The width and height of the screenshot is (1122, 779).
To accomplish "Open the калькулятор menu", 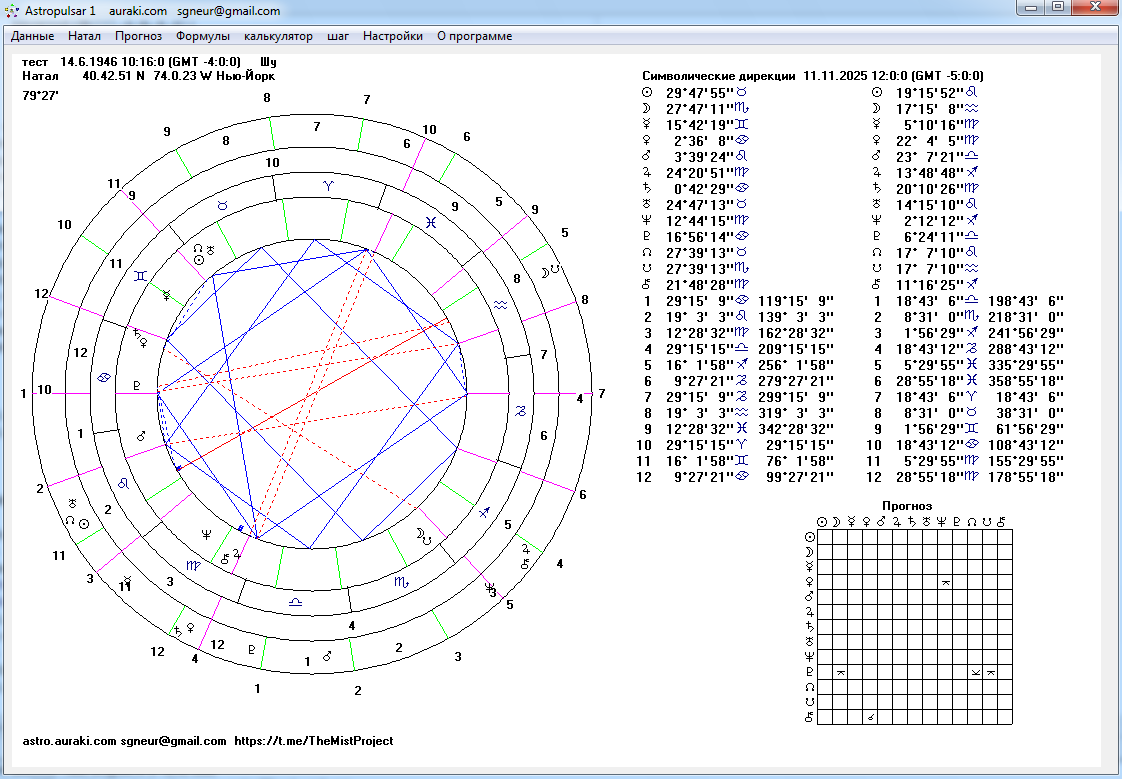I will (x=278, y=36).
